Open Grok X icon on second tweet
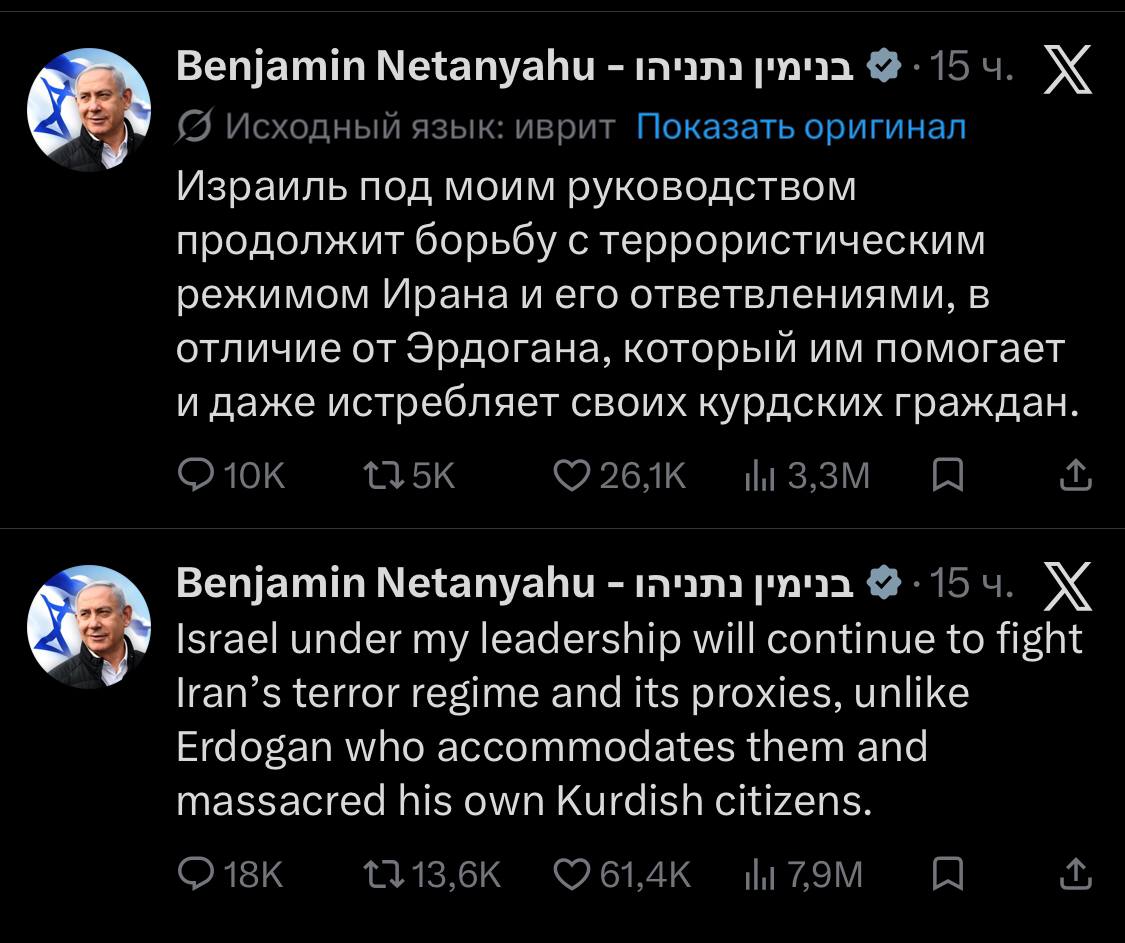Image resolution: width=1125 pixels, height=943 pixels. [1067, 587]
